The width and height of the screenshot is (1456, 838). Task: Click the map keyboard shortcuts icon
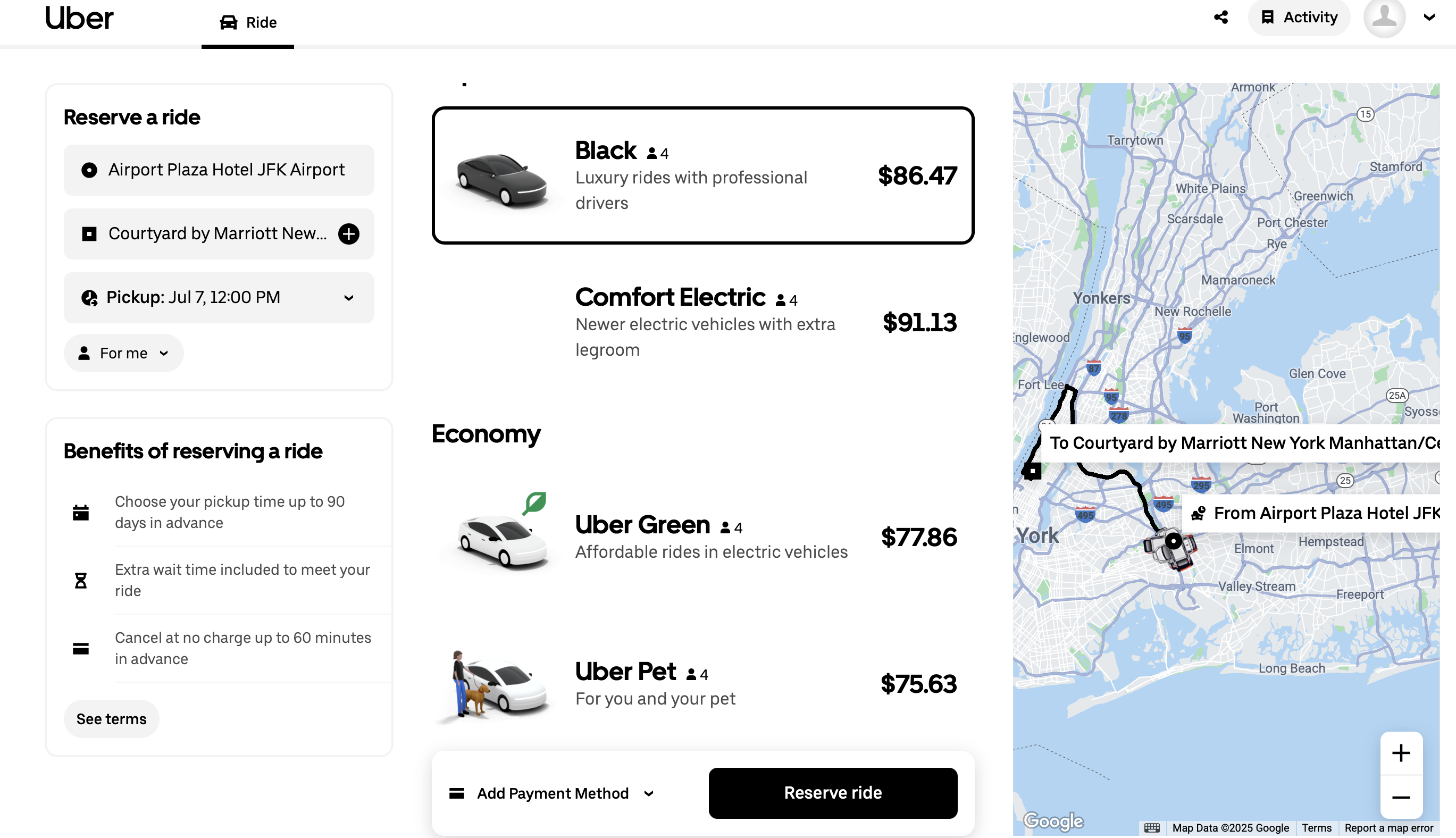pyautogui.click(x=1152, y=828)
